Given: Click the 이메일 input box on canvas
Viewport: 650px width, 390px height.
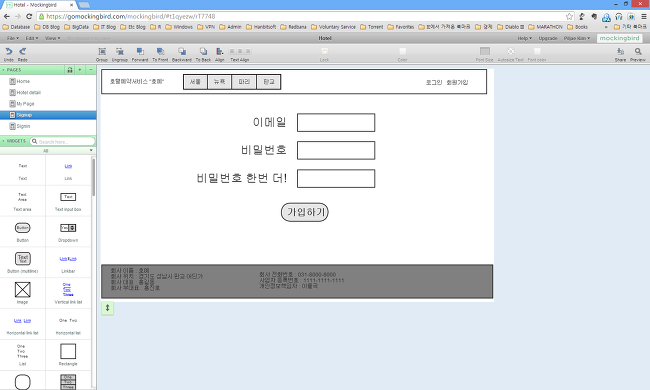Looking at the screenshot, I should (x=336, y=123).
